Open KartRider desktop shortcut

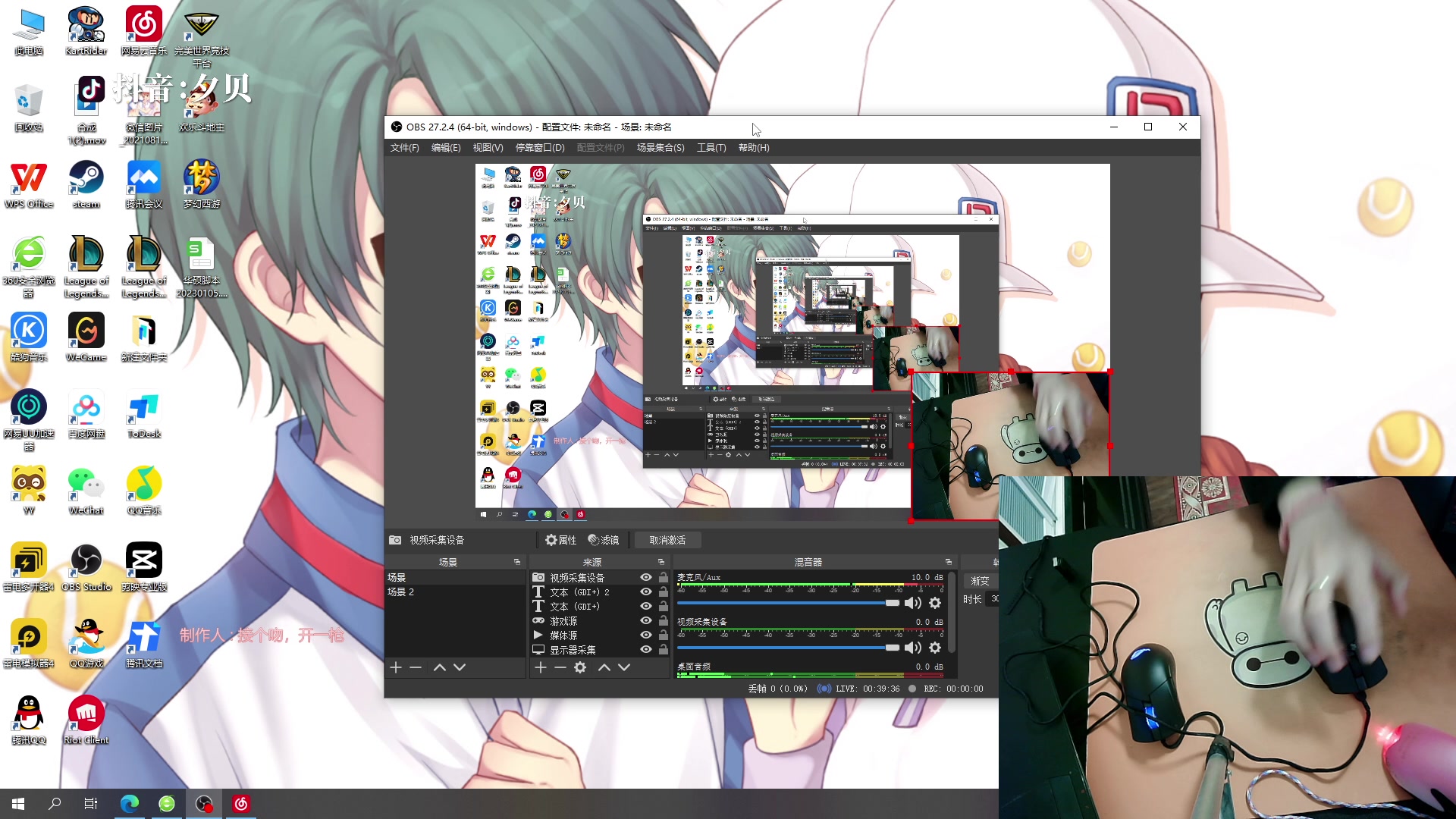point(86,31)
